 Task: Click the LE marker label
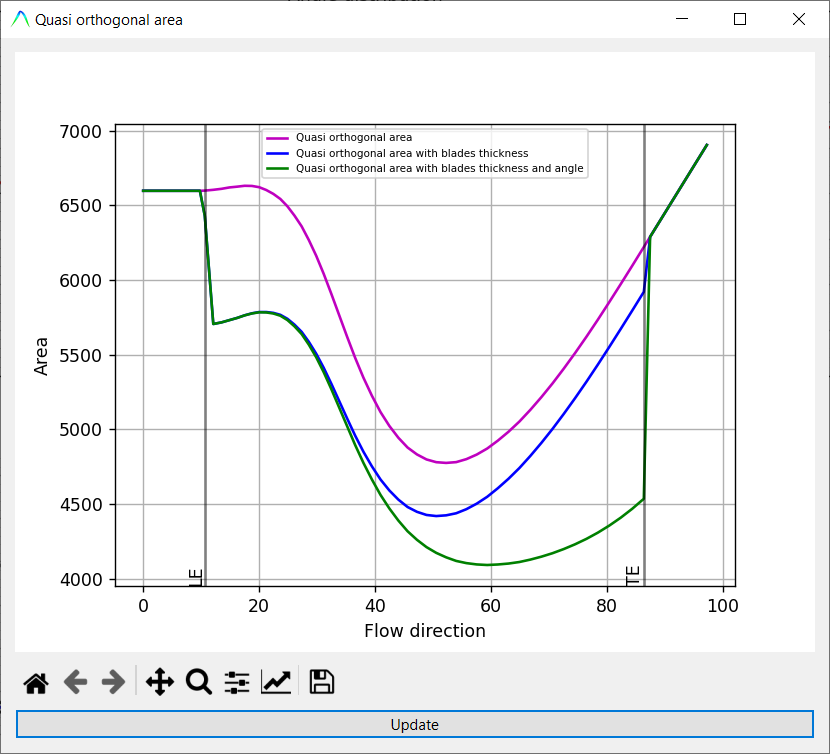(195, 577)
